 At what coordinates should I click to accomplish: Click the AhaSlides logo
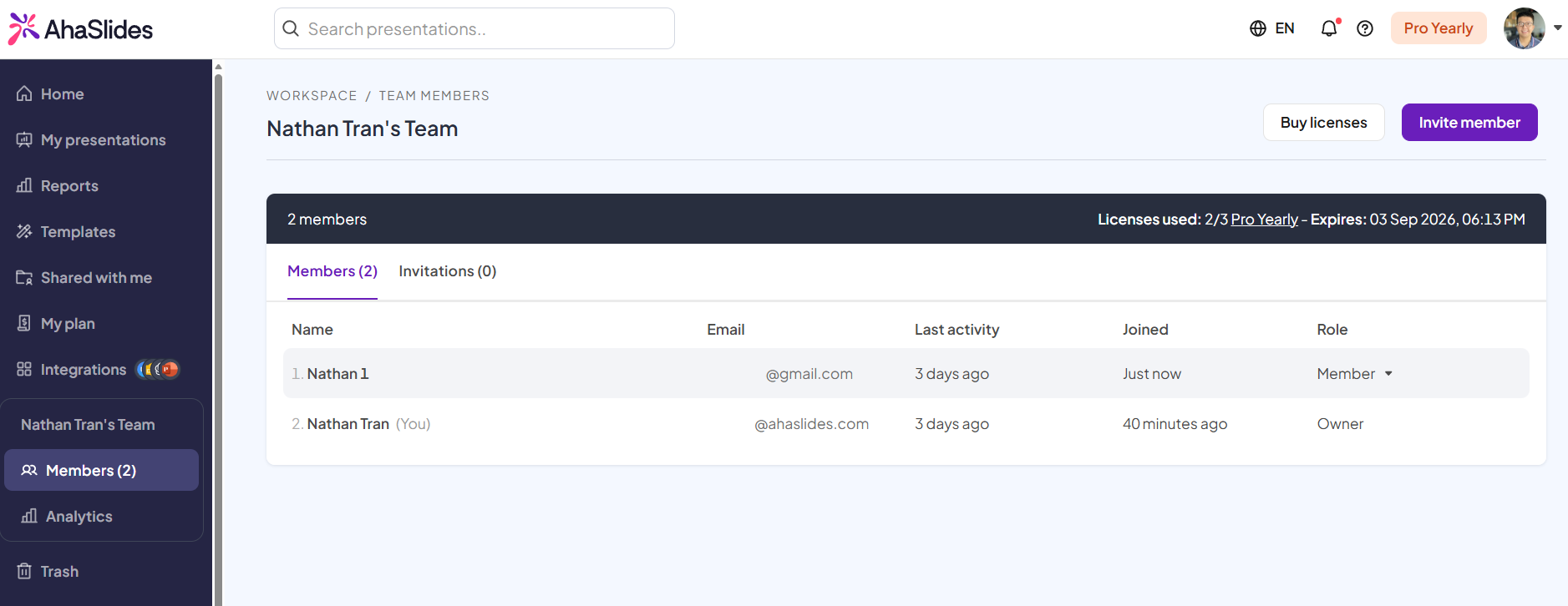[80, 29]
